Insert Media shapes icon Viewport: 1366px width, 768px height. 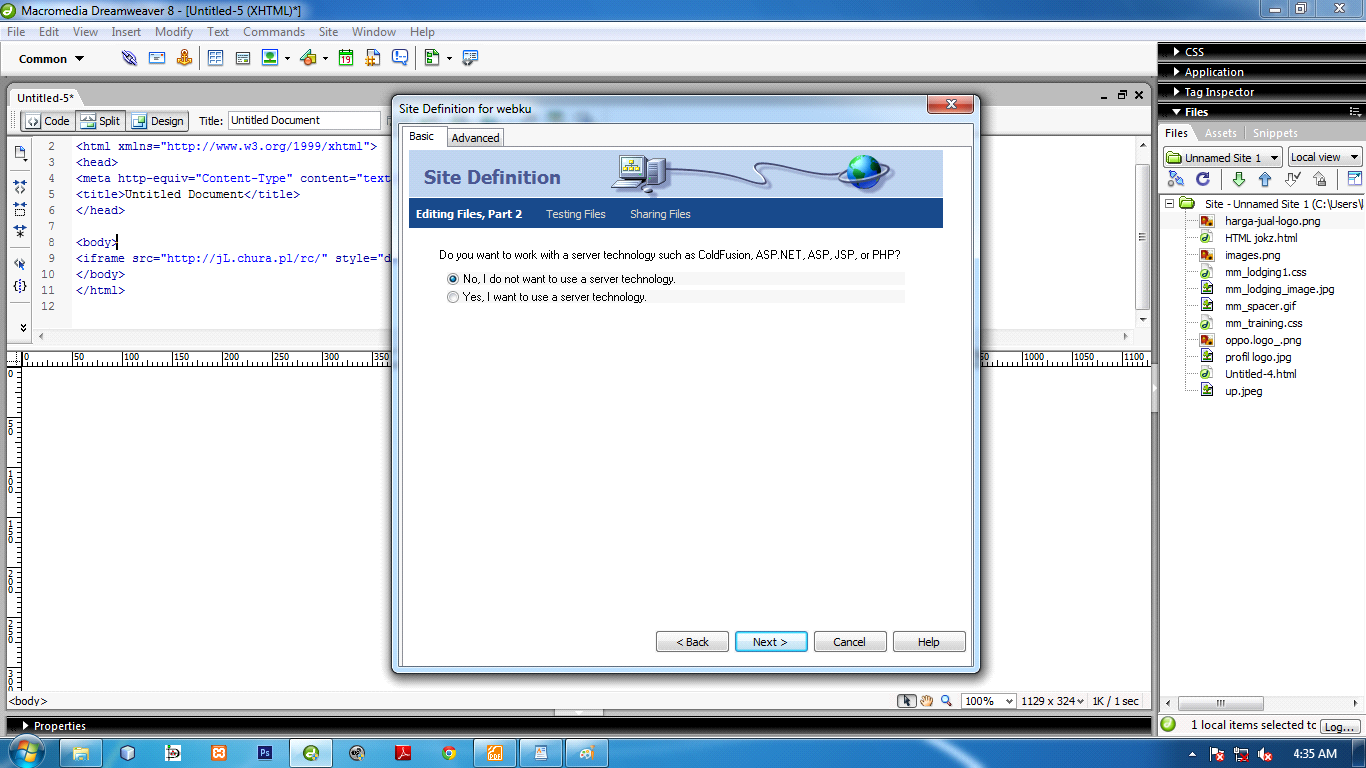pos(308,58)
